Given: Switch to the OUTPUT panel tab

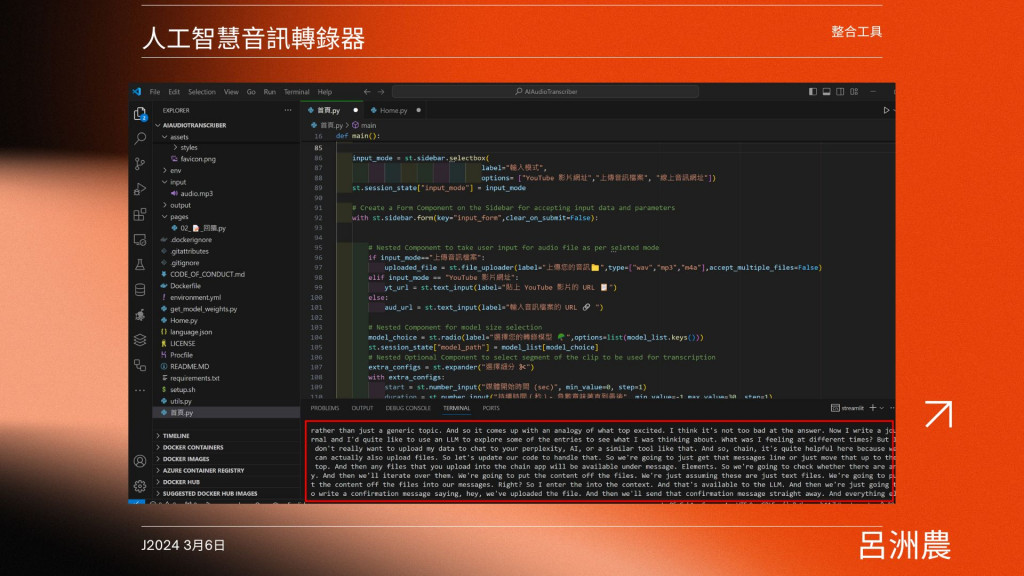Looking at the screenshot, I should pyautogui.click(x=362, y=408).
